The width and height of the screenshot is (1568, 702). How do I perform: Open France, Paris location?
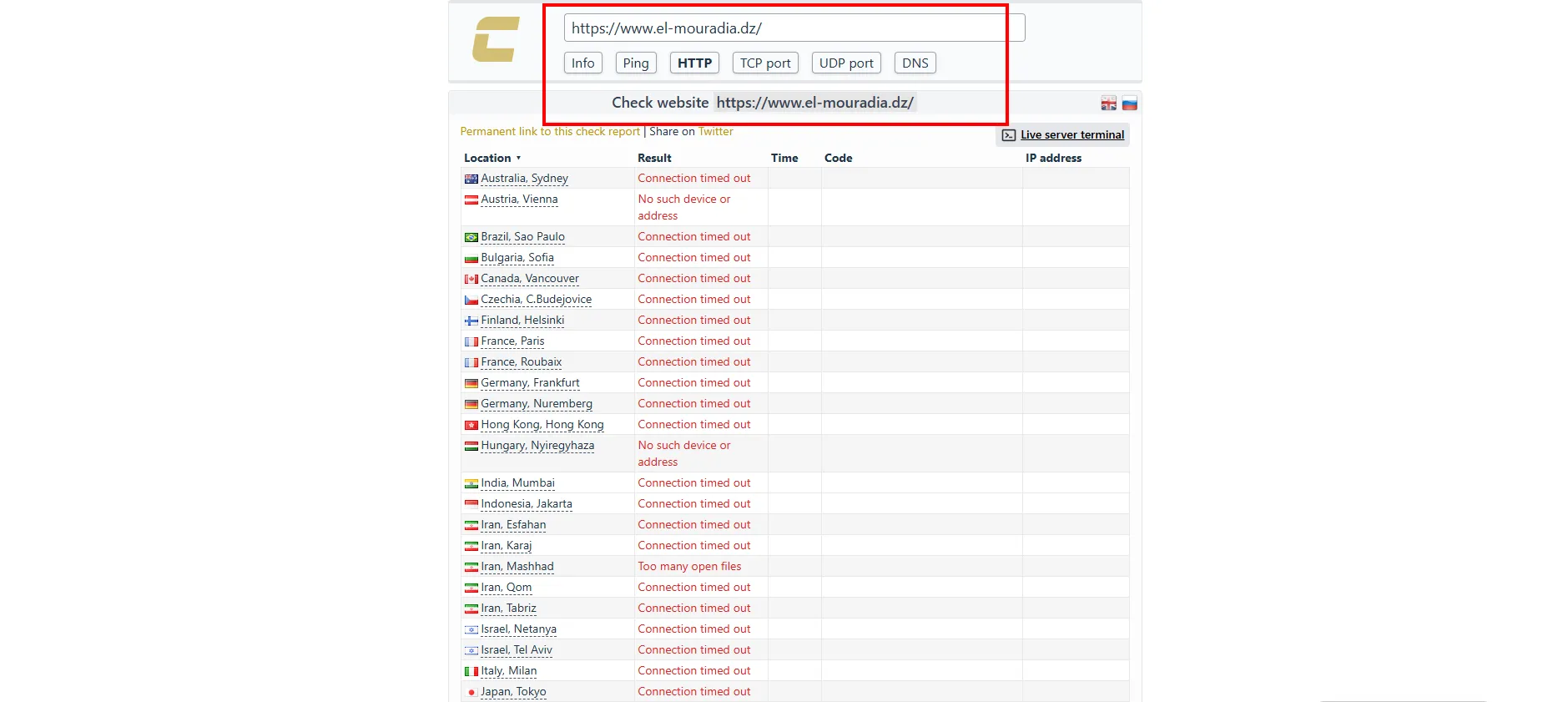[x=512, y=341]
